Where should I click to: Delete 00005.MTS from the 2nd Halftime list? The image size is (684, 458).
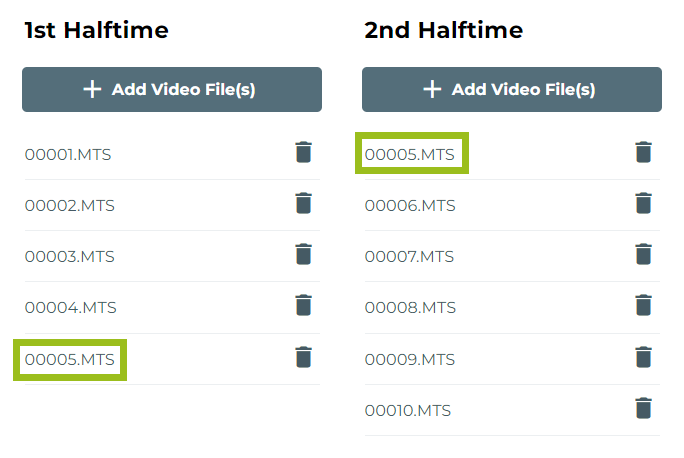[x=643, y=152]
